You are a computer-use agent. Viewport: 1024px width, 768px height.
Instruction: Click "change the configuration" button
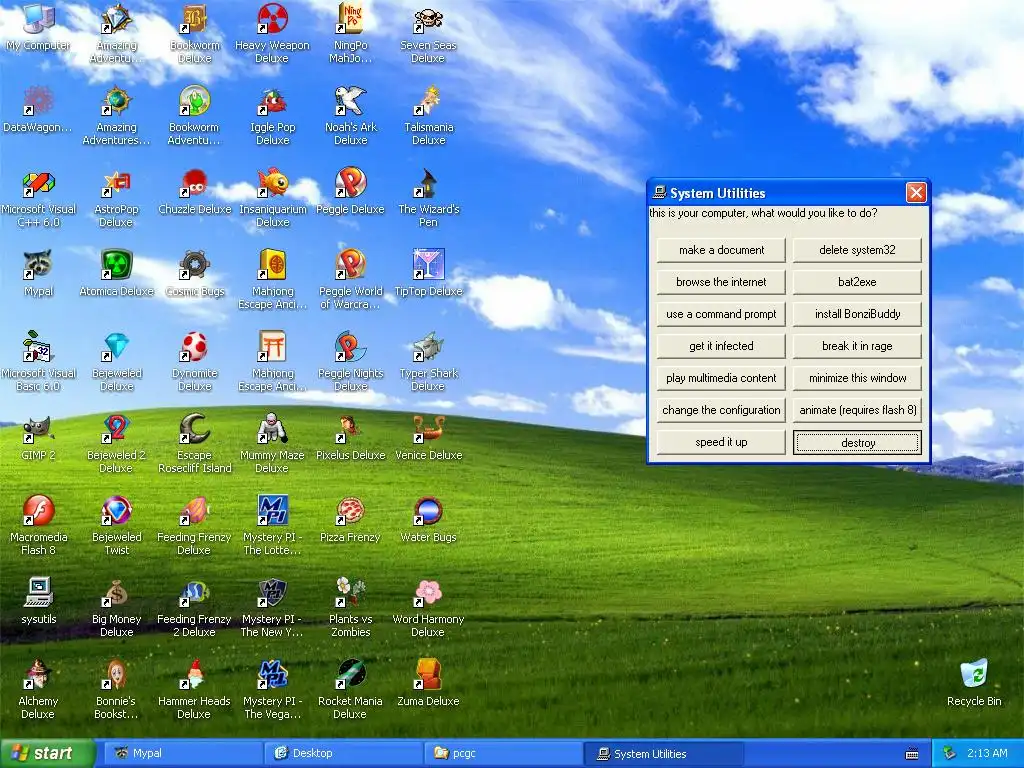[721, 410]
